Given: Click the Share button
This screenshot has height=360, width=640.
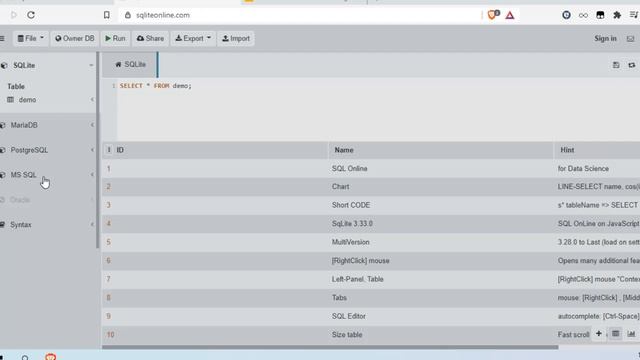Looking at the screenshot, I should click(151, 38).
